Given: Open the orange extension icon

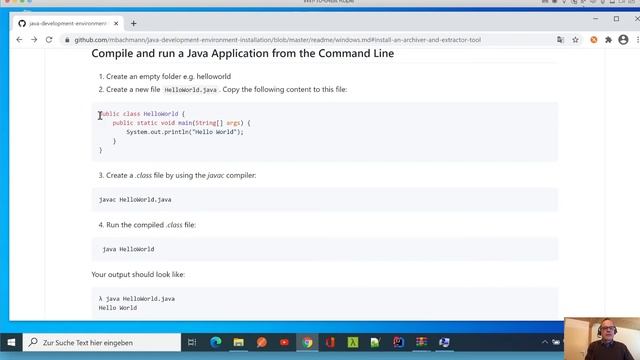Looking at the screenshot, I should [x=594, y=40].
